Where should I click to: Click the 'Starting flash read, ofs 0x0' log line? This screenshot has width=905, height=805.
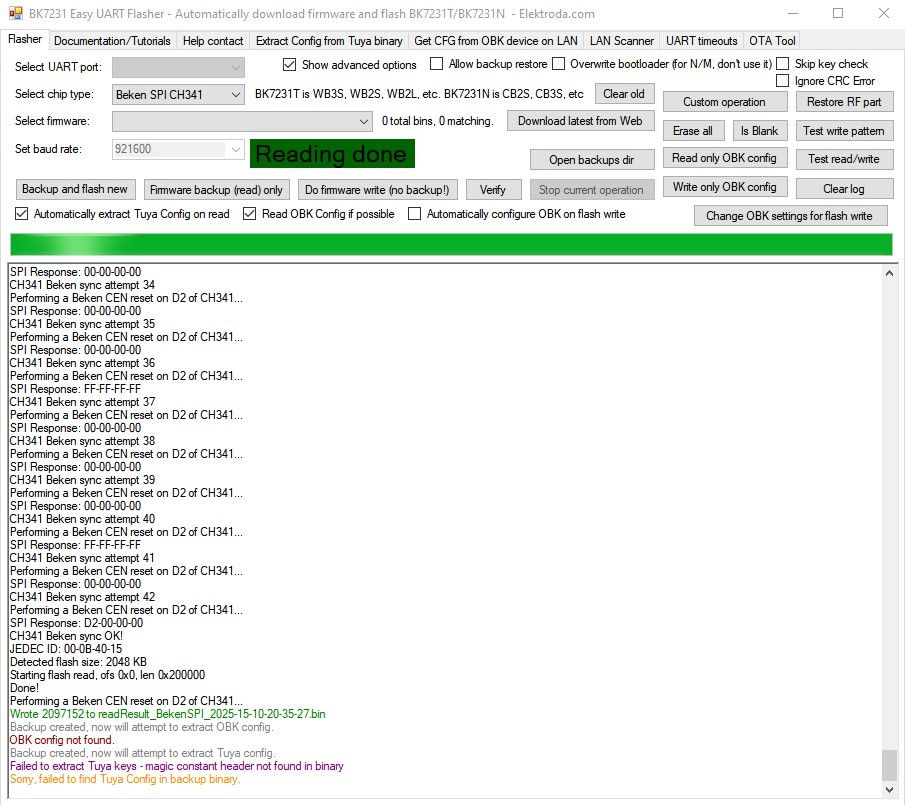point(107,675)
